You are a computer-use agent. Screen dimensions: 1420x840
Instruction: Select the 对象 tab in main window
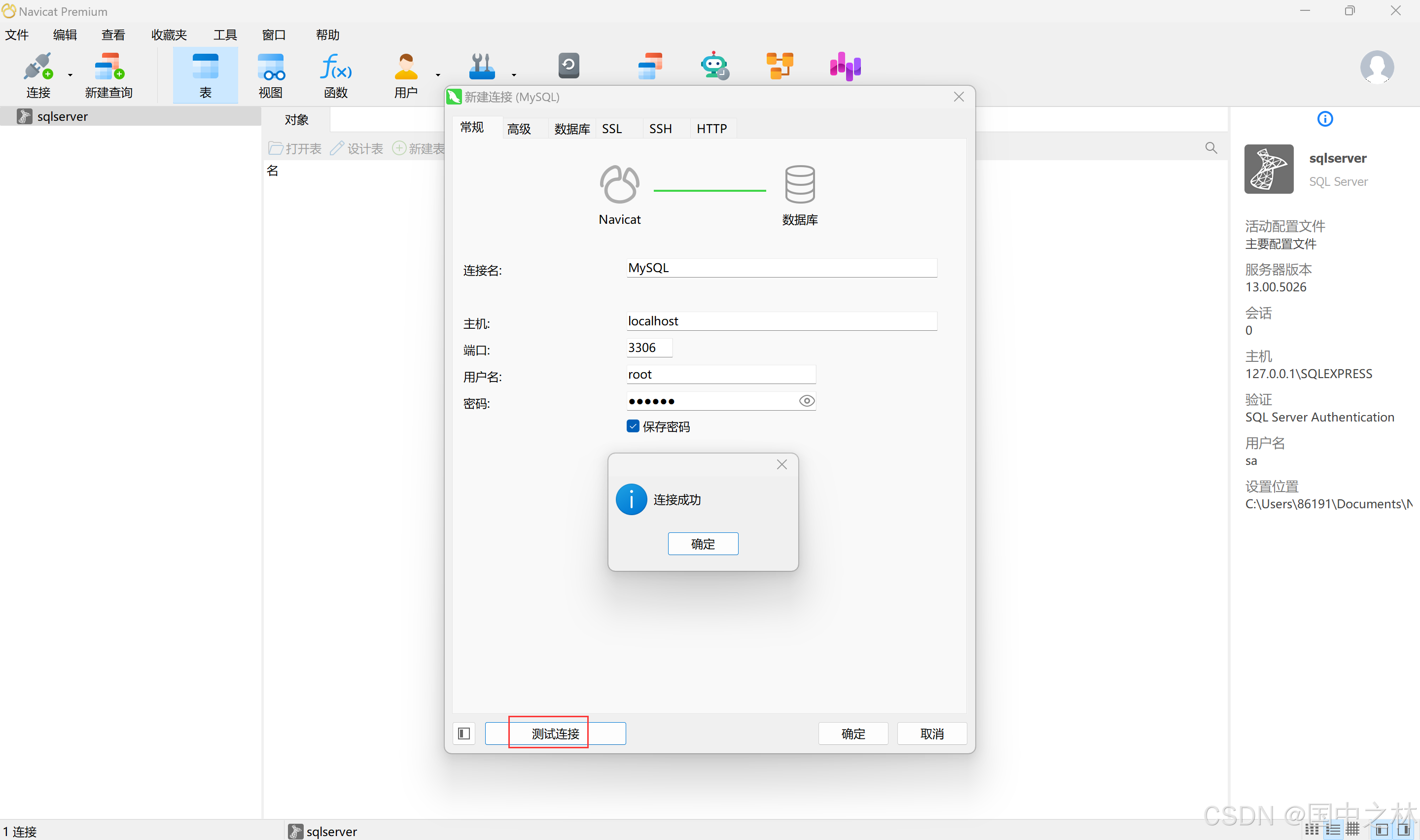tap(296, 120)
